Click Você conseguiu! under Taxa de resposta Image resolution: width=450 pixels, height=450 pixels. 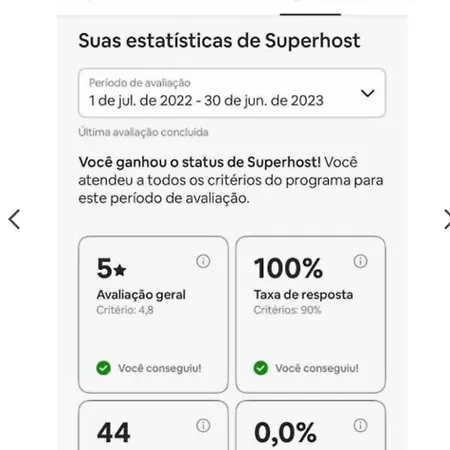pos(317,368)
